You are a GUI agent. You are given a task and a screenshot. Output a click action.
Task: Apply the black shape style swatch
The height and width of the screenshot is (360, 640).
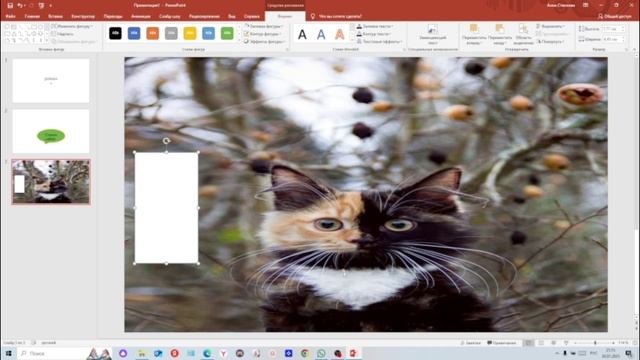click(116, 33)
